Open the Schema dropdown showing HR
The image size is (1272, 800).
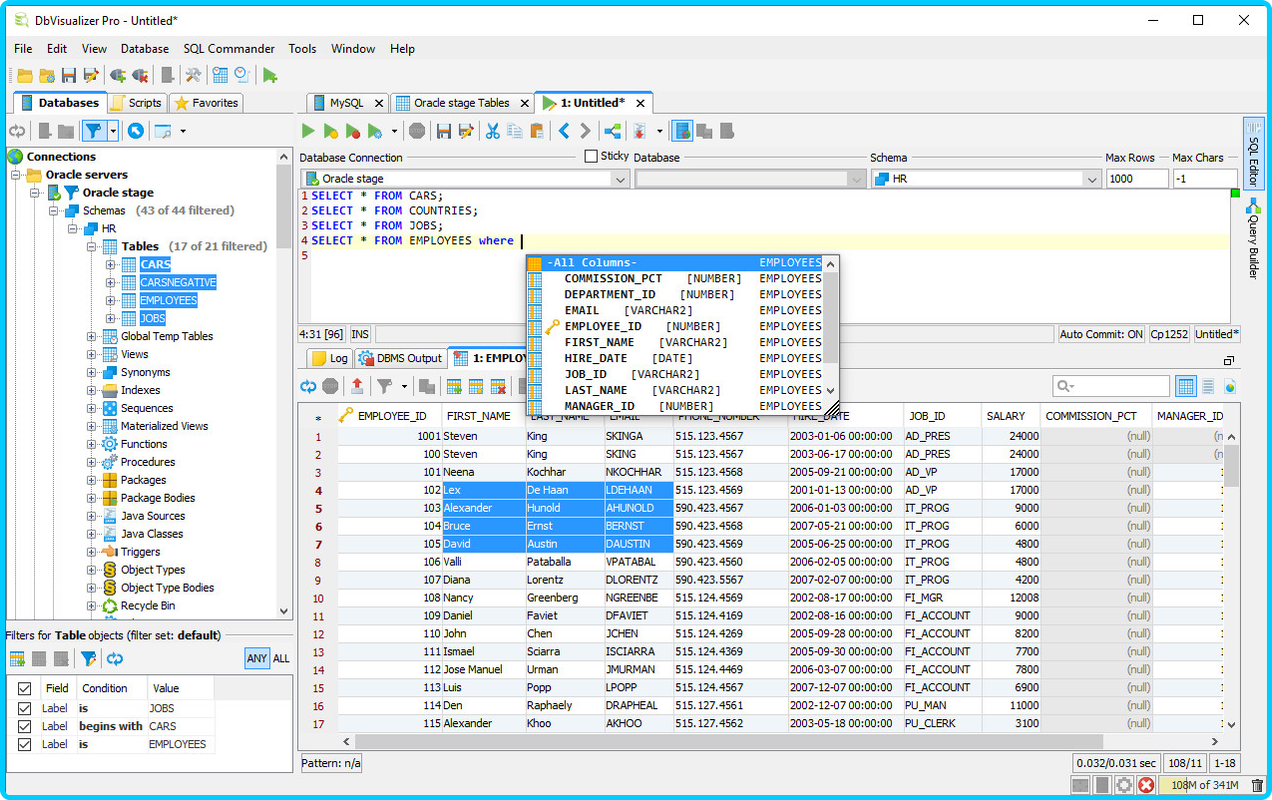[x=986, y=179]
